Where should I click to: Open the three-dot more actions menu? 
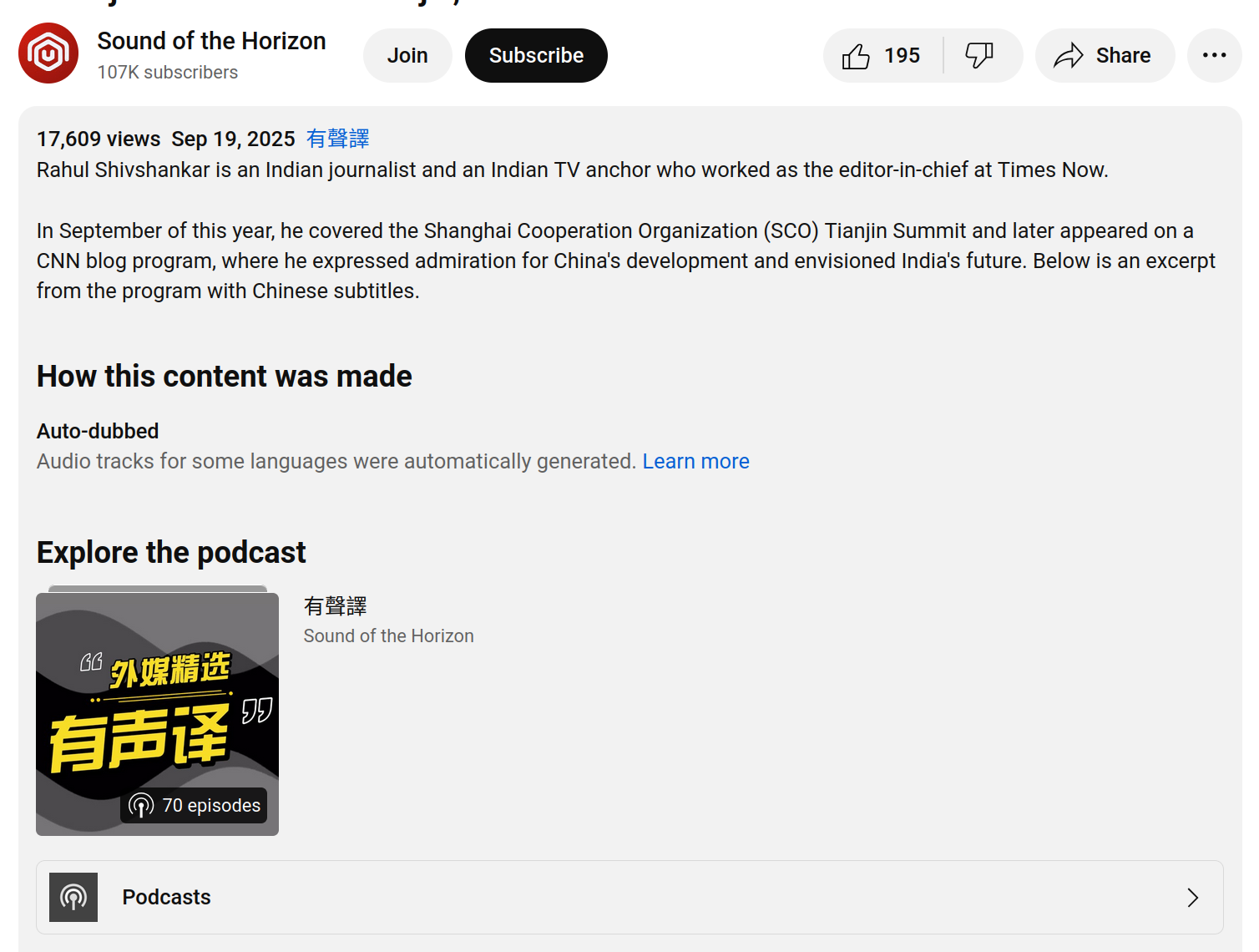pyautogui.click(x=1214, y=56)
